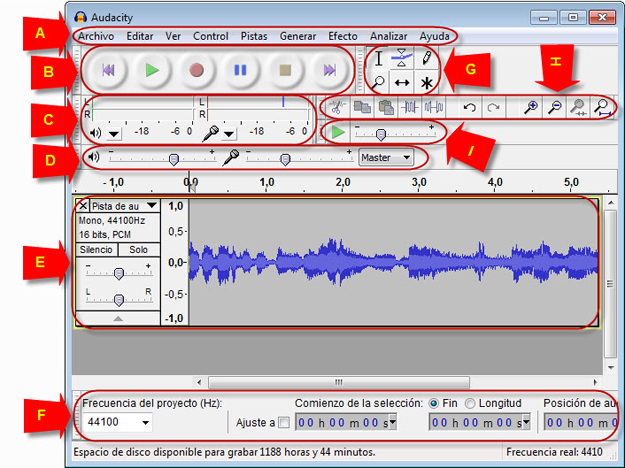The width and height of the screenshot is (625, 468).
Task: Click the speaker icon in meter toolbar
Action: point(95,133)
